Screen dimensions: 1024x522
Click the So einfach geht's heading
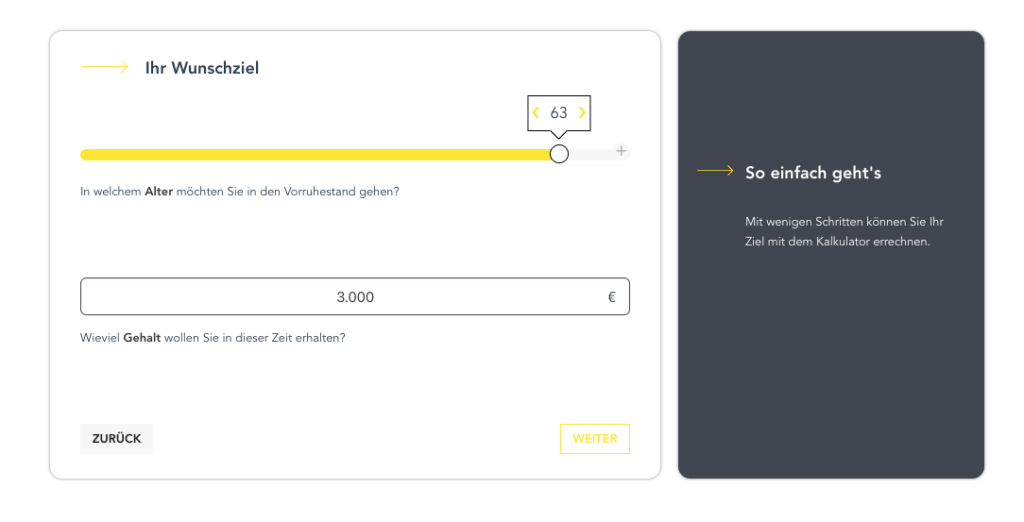(813, 173)
